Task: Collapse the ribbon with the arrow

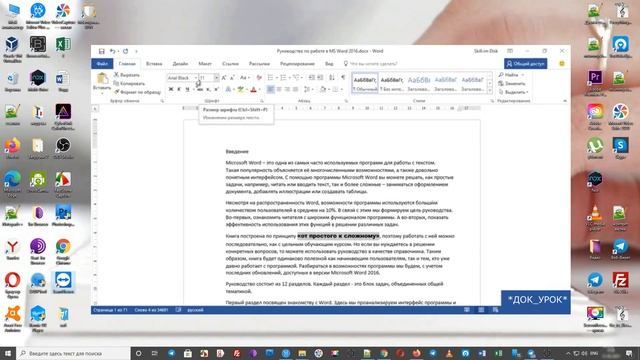Action: (565, 101)
